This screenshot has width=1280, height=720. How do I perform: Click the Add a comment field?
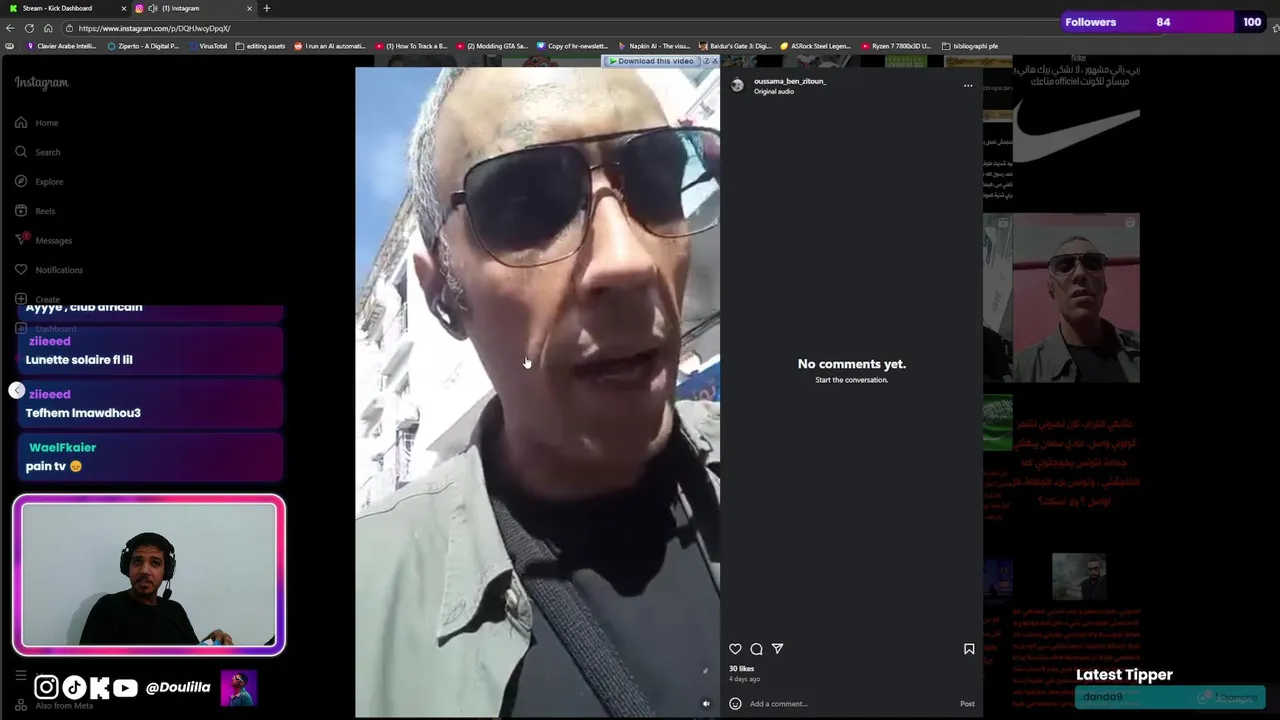coord(850,703)
